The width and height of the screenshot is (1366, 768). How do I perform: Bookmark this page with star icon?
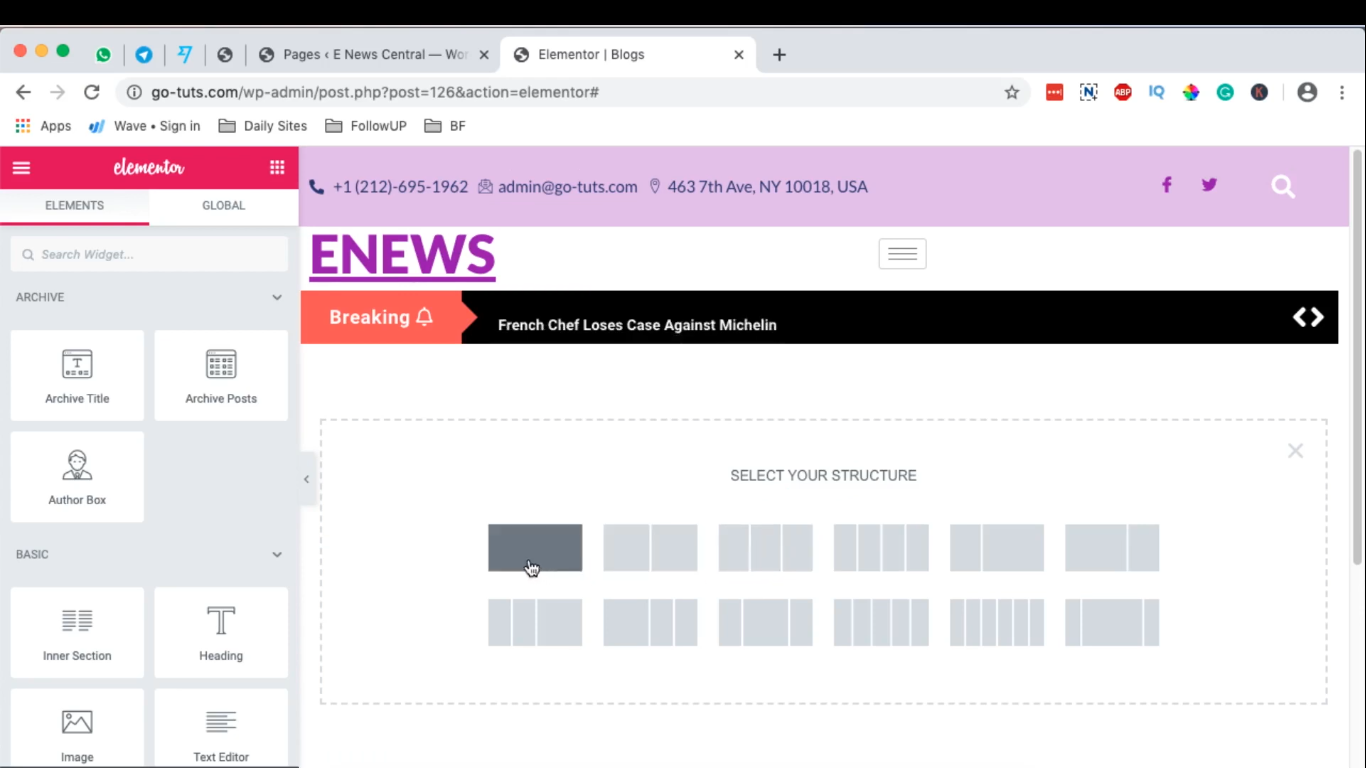coord(1011,92)
